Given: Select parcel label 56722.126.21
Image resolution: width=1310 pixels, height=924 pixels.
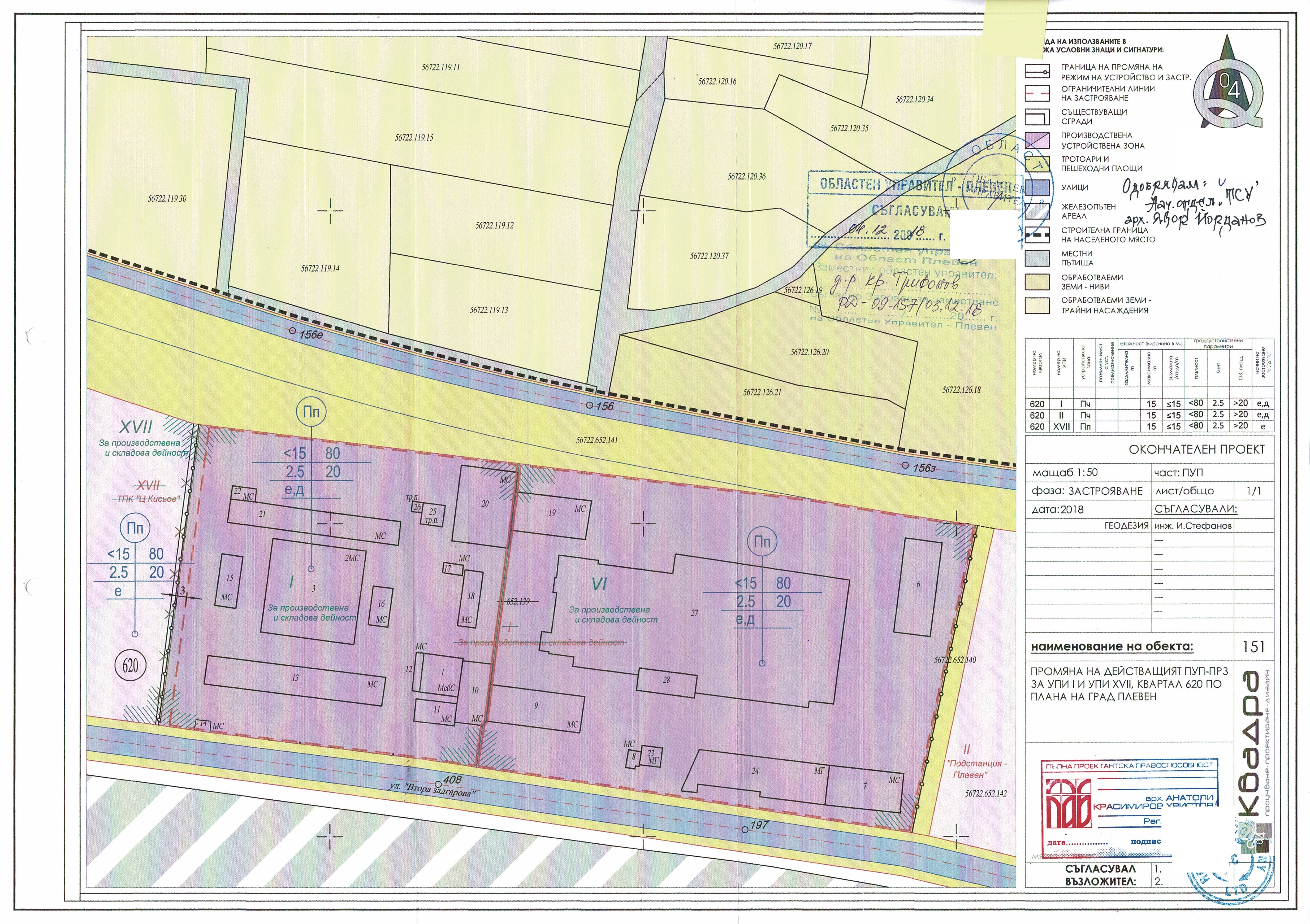Looking at the screenshot, I should [762, 393].
